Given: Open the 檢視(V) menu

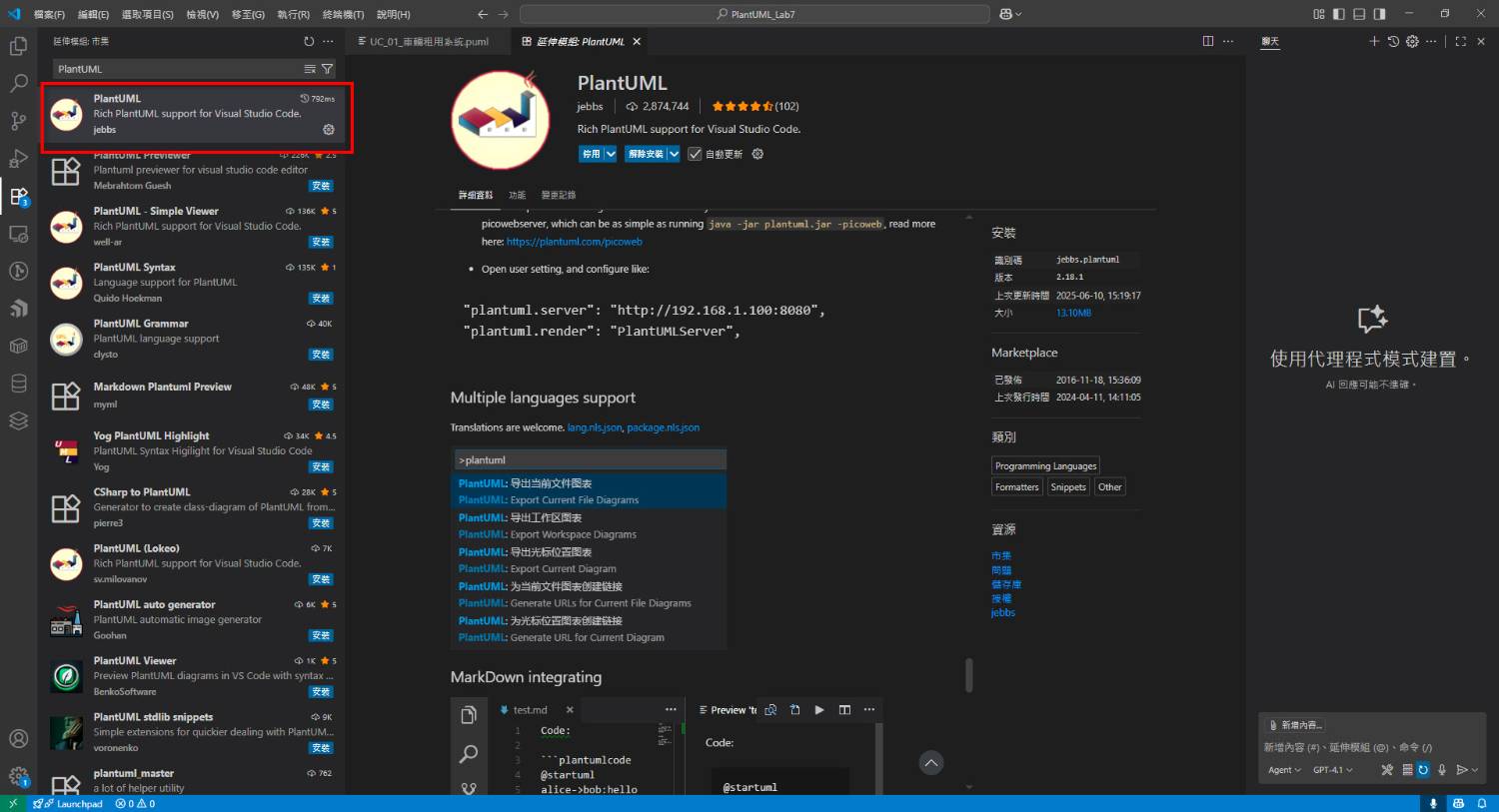Looking at the screenshot, I should [202, 14].
